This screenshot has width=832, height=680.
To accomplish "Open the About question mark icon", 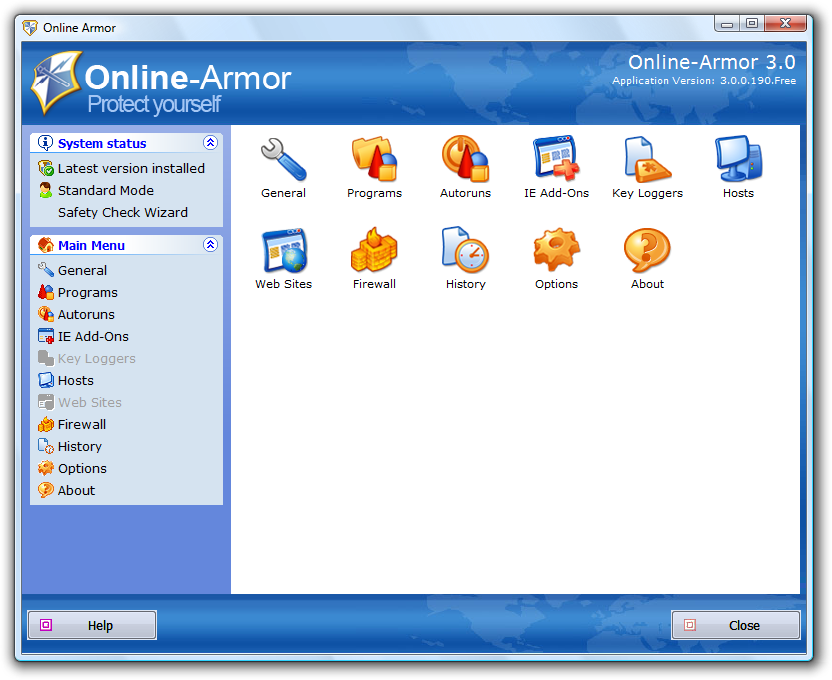I will coord(647,250).
